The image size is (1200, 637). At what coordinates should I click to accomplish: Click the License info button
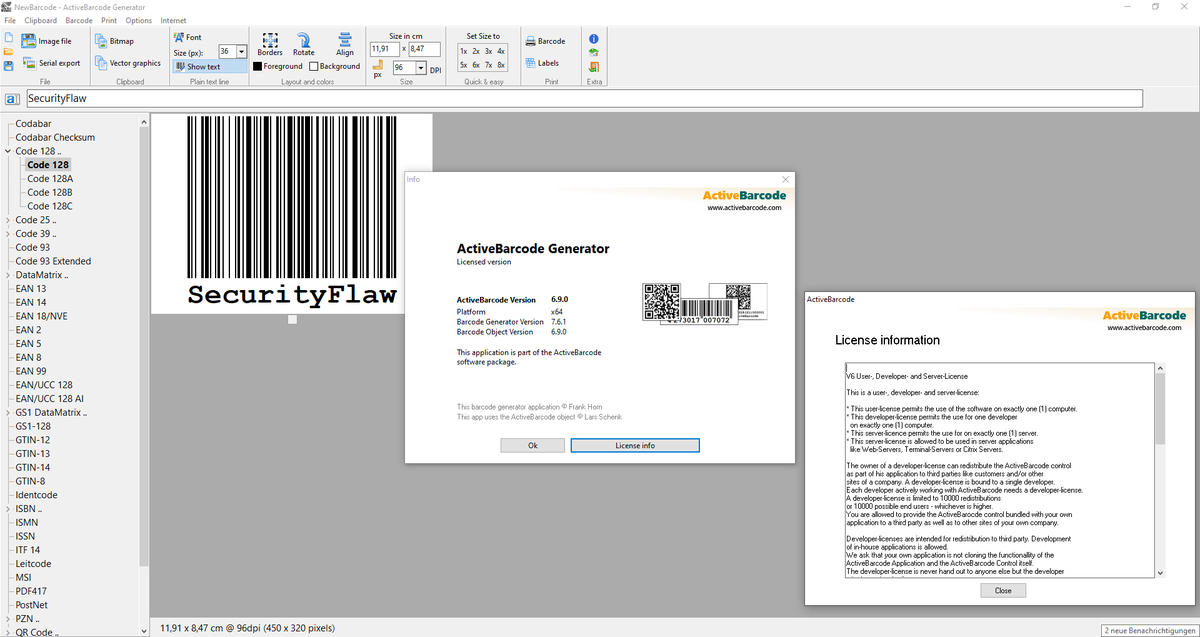click(635, 445)
